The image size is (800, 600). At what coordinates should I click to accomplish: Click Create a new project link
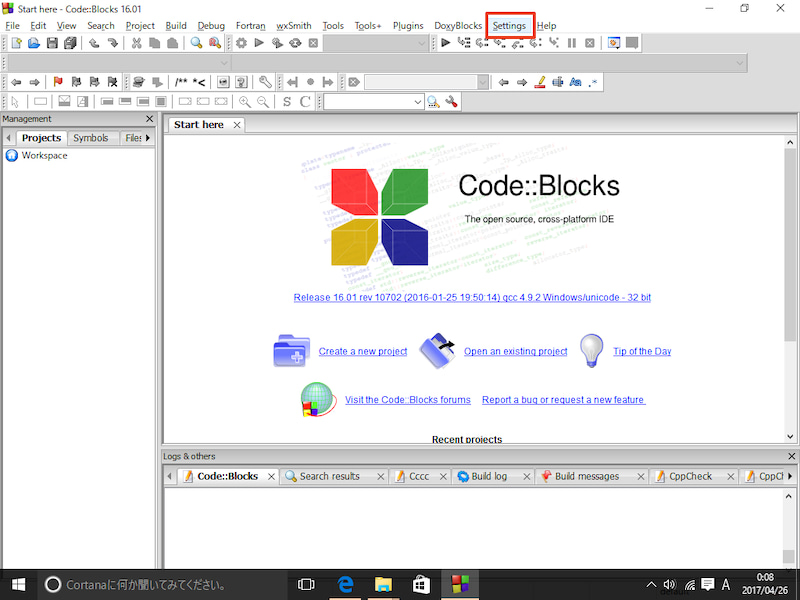point(363,351)
